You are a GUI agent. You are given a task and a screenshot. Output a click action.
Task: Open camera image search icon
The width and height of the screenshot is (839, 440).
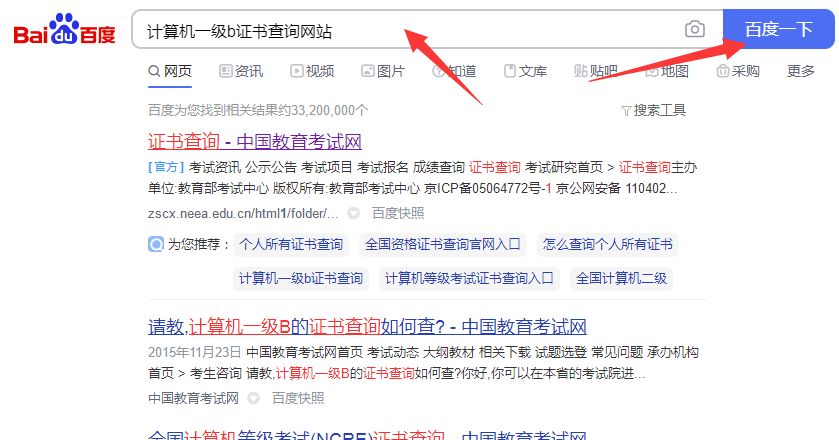pyautogui.click(x=695, y=29)
